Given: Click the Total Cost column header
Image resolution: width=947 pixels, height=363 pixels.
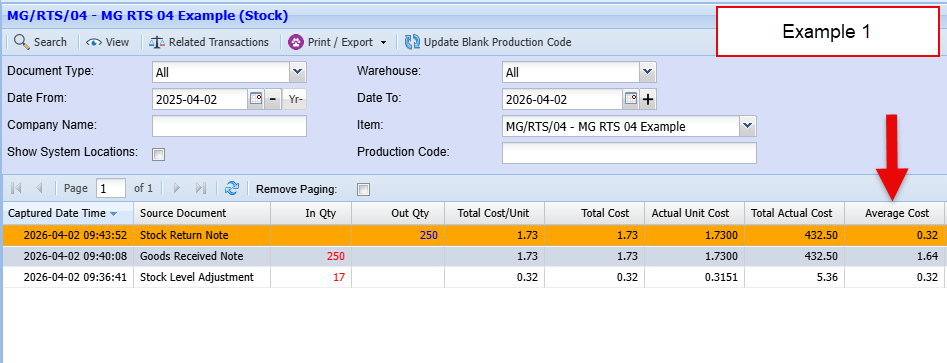Looking at the screenshot, I should click(x=594, y=213).
